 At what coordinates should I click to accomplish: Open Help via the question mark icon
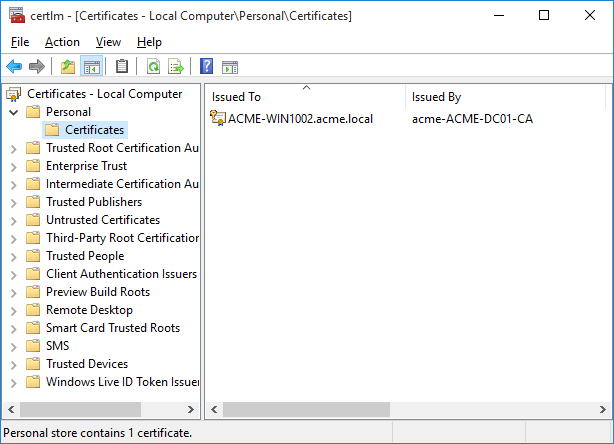206,67
